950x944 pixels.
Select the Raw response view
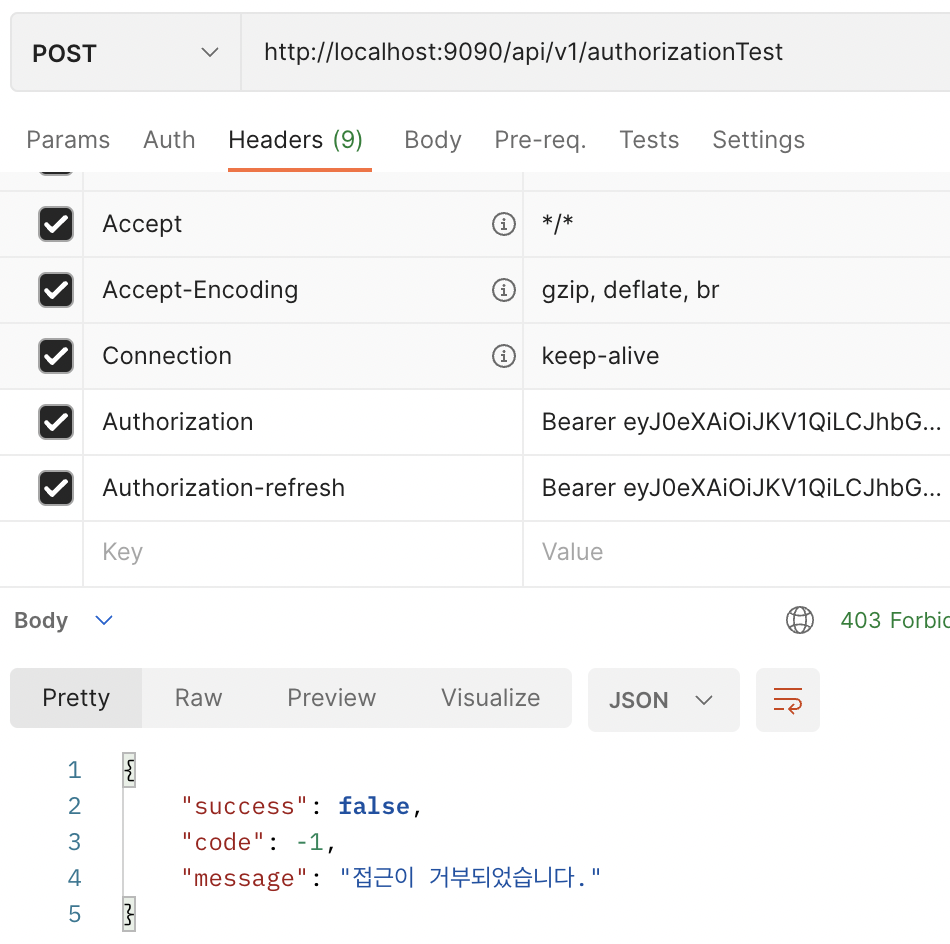(x=198, y=698)
